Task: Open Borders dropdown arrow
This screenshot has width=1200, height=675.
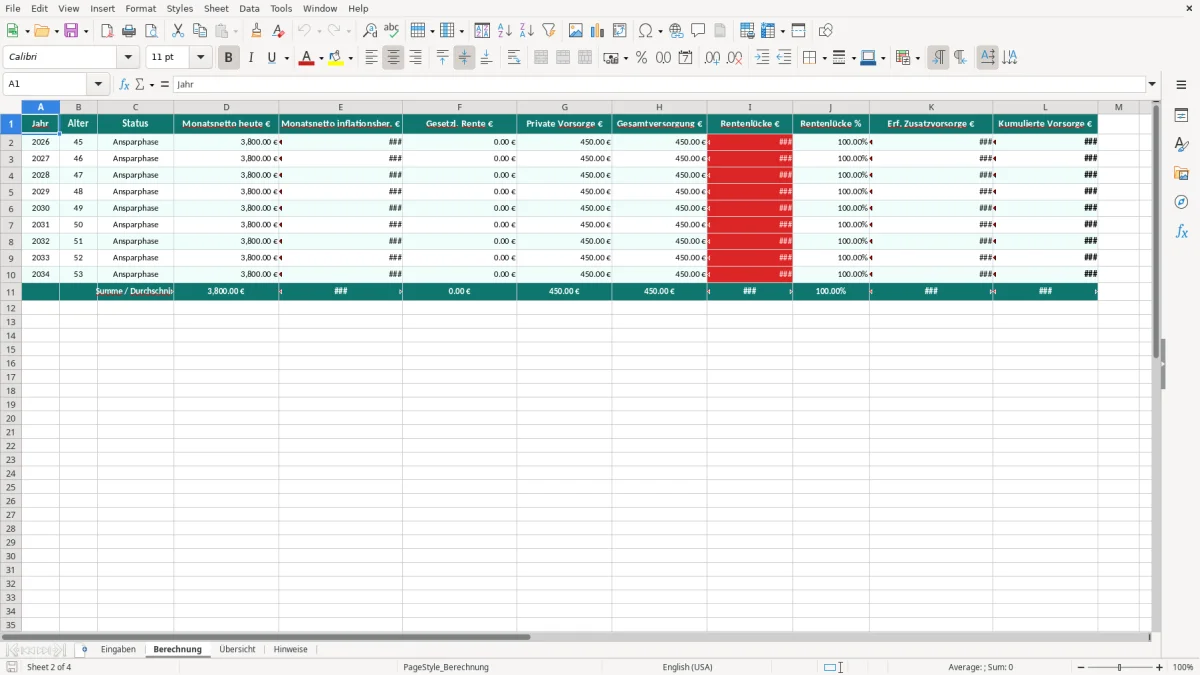Action: pyautogui.click(x=823, y=58)
